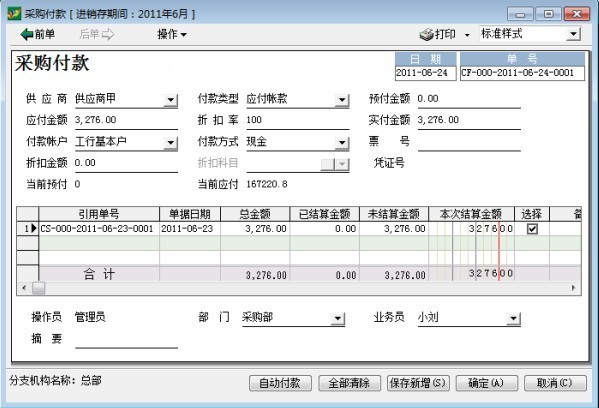The height and width of the screenshot is (408, 599).
Task: Expand the 部门 department dropdown
Action: point(338,318)
